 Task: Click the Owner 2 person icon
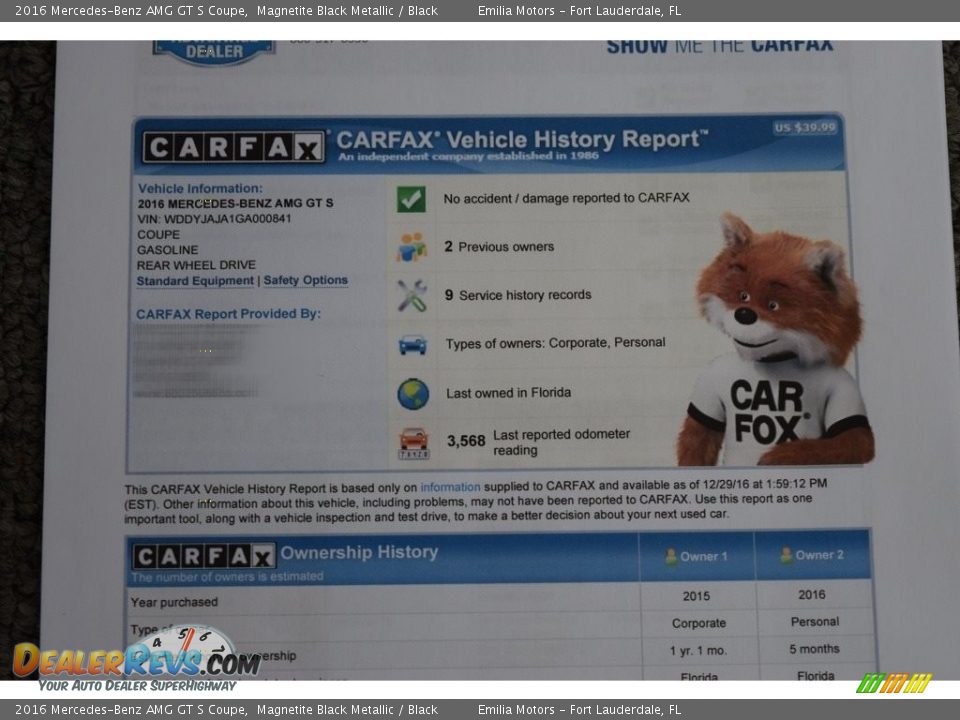coord(786,555)
